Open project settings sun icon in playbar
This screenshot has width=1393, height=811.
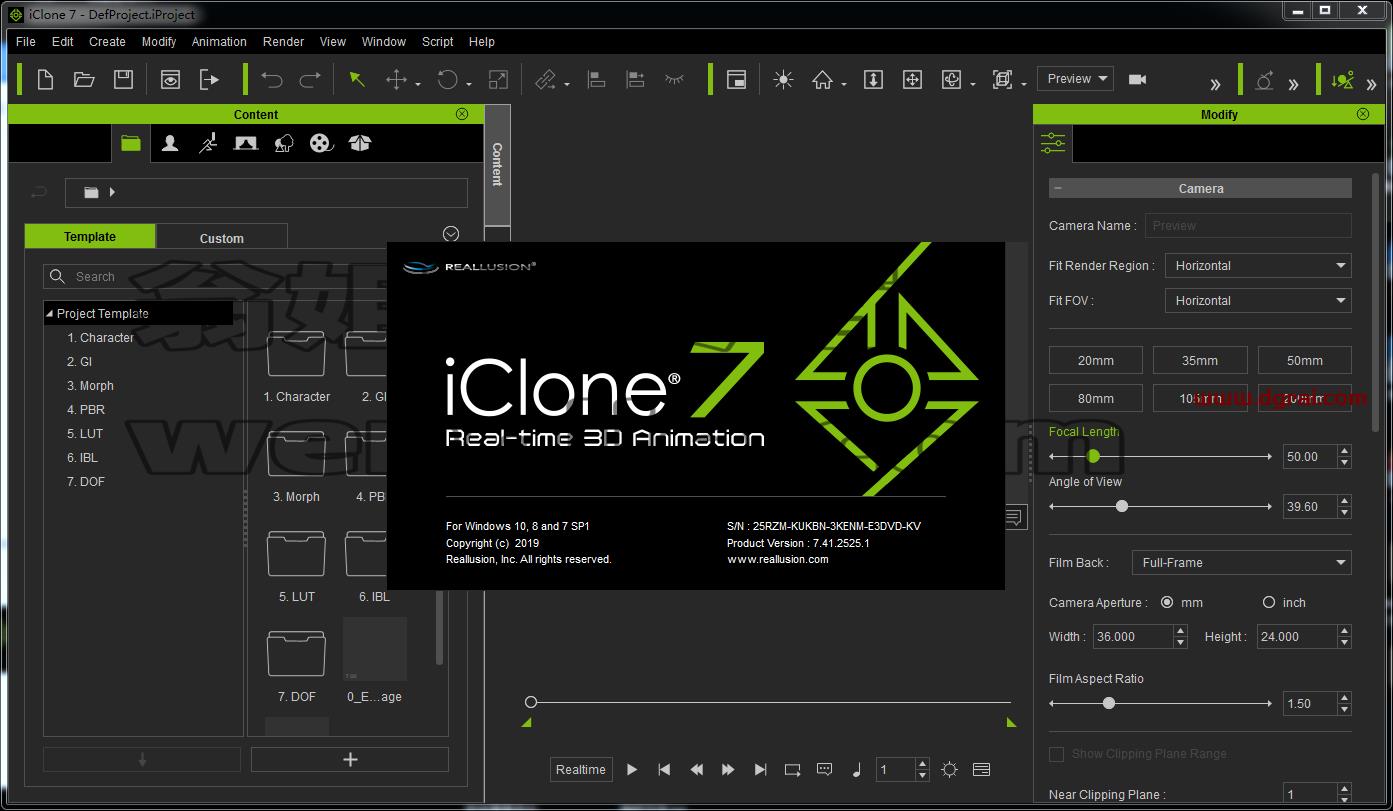coord(949,770)
